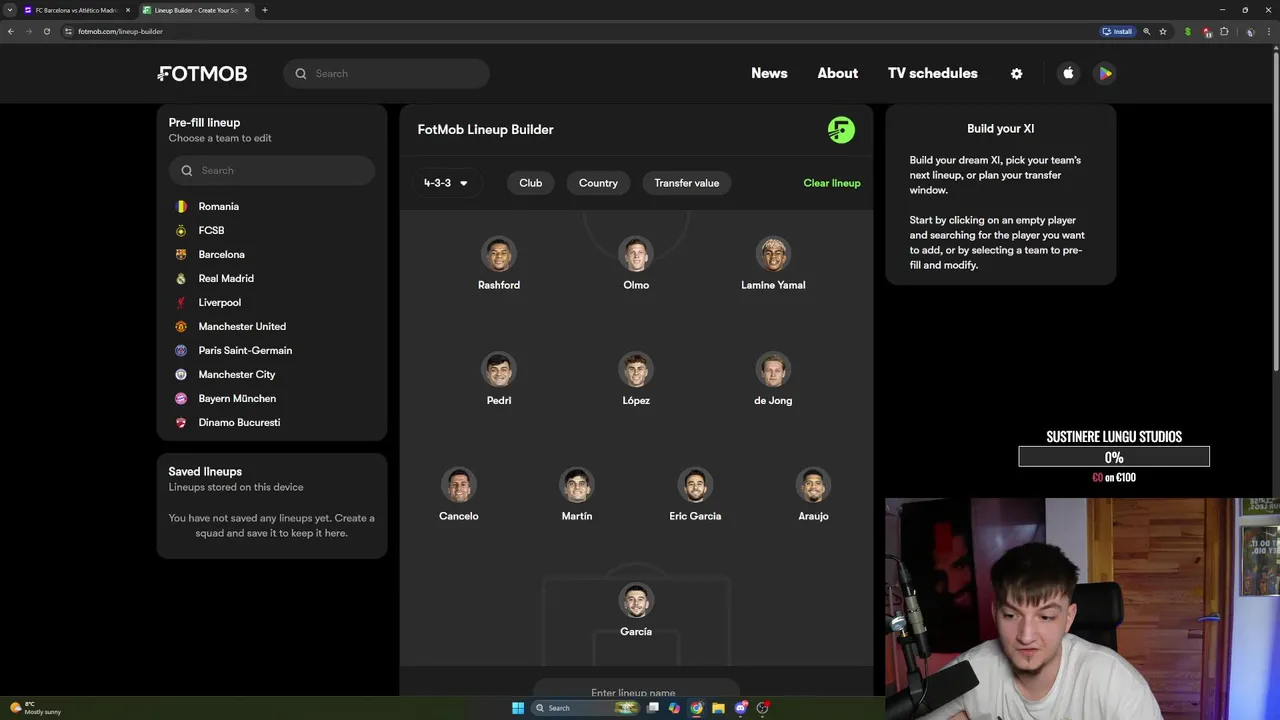Go back with the browser back arrow
The image size is (1280, 720).
(x=11, y=31)
